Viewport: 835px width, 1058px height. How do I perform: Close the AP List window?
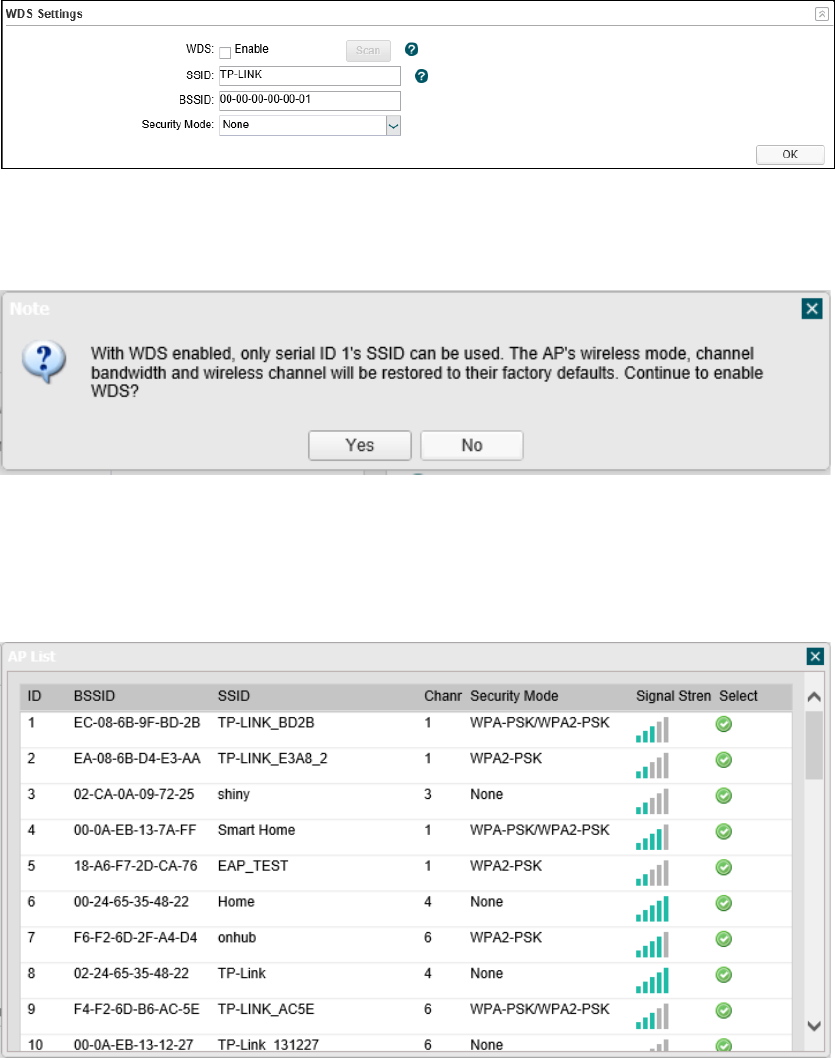[815, 657]
